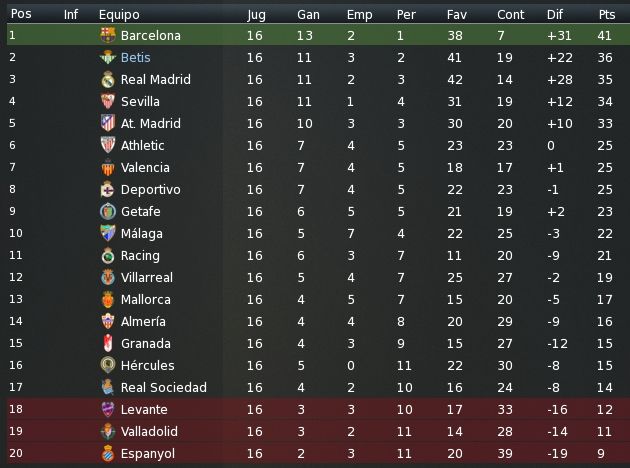The image size is (630, 468).
Task: Open the Hércules team name
Action: [x=147, y=365]
